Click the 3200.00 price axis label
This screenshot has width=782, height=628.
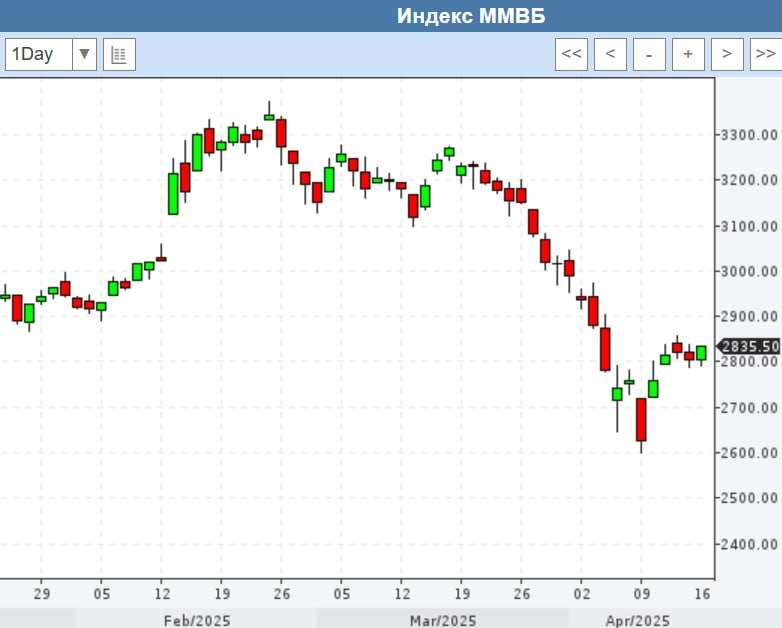click(x=749, y=180)
